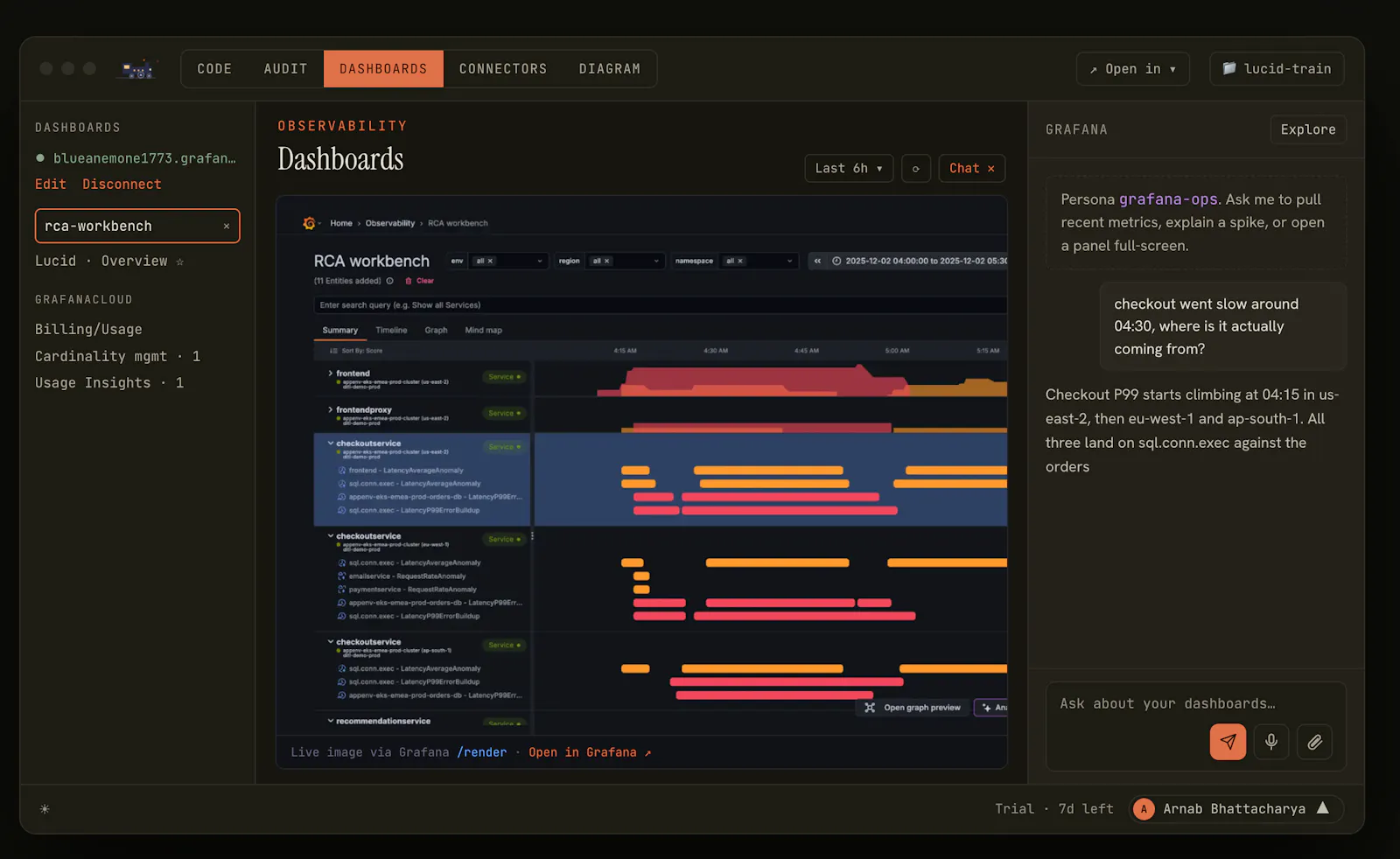Clear the rca-workbench search with the x
Image resolution: width=1400 pixels, height=859 pixels.
227,226
